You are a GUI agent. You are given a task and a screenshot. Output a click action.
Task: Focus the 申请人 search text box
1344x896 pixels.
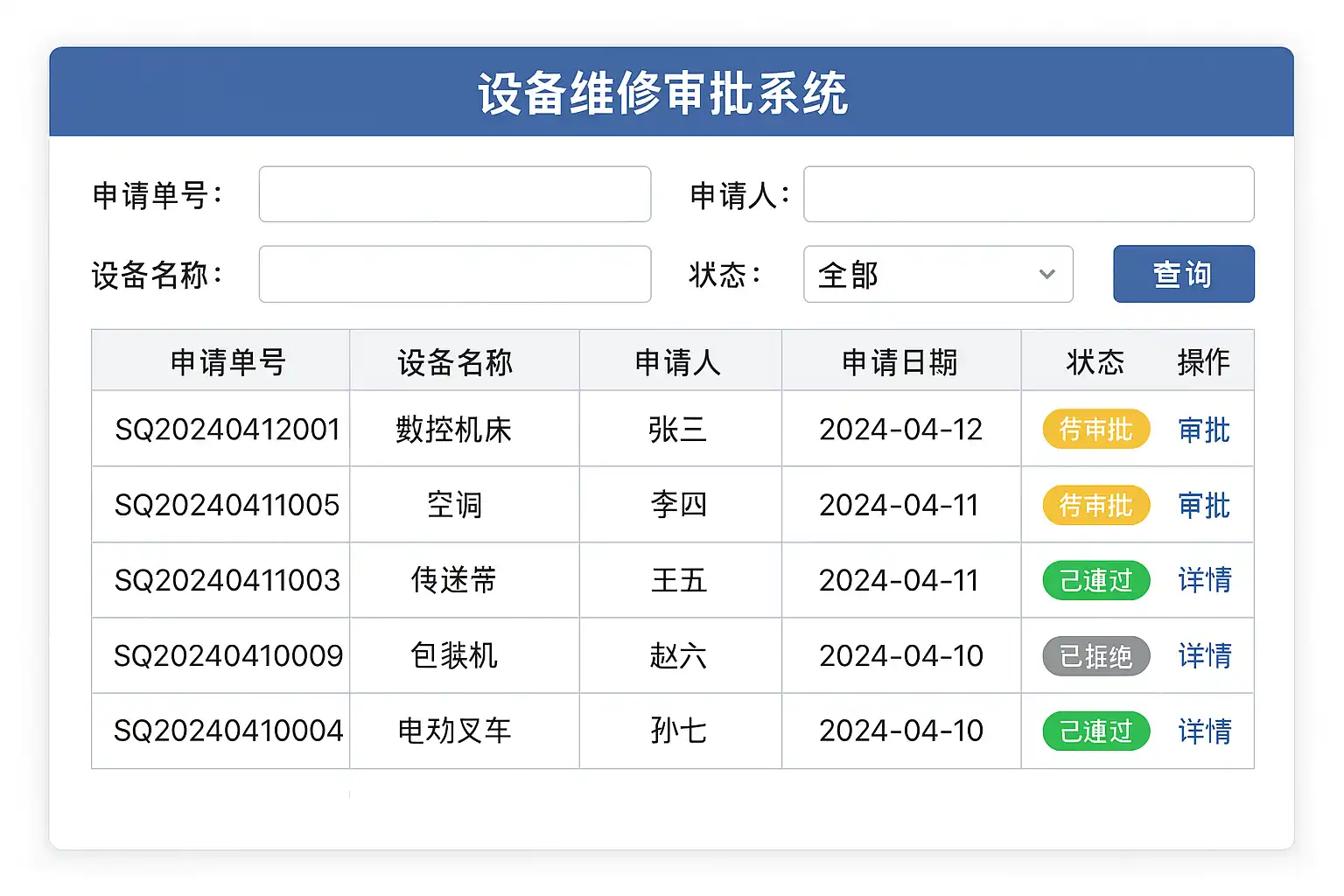coord(1028,194)
